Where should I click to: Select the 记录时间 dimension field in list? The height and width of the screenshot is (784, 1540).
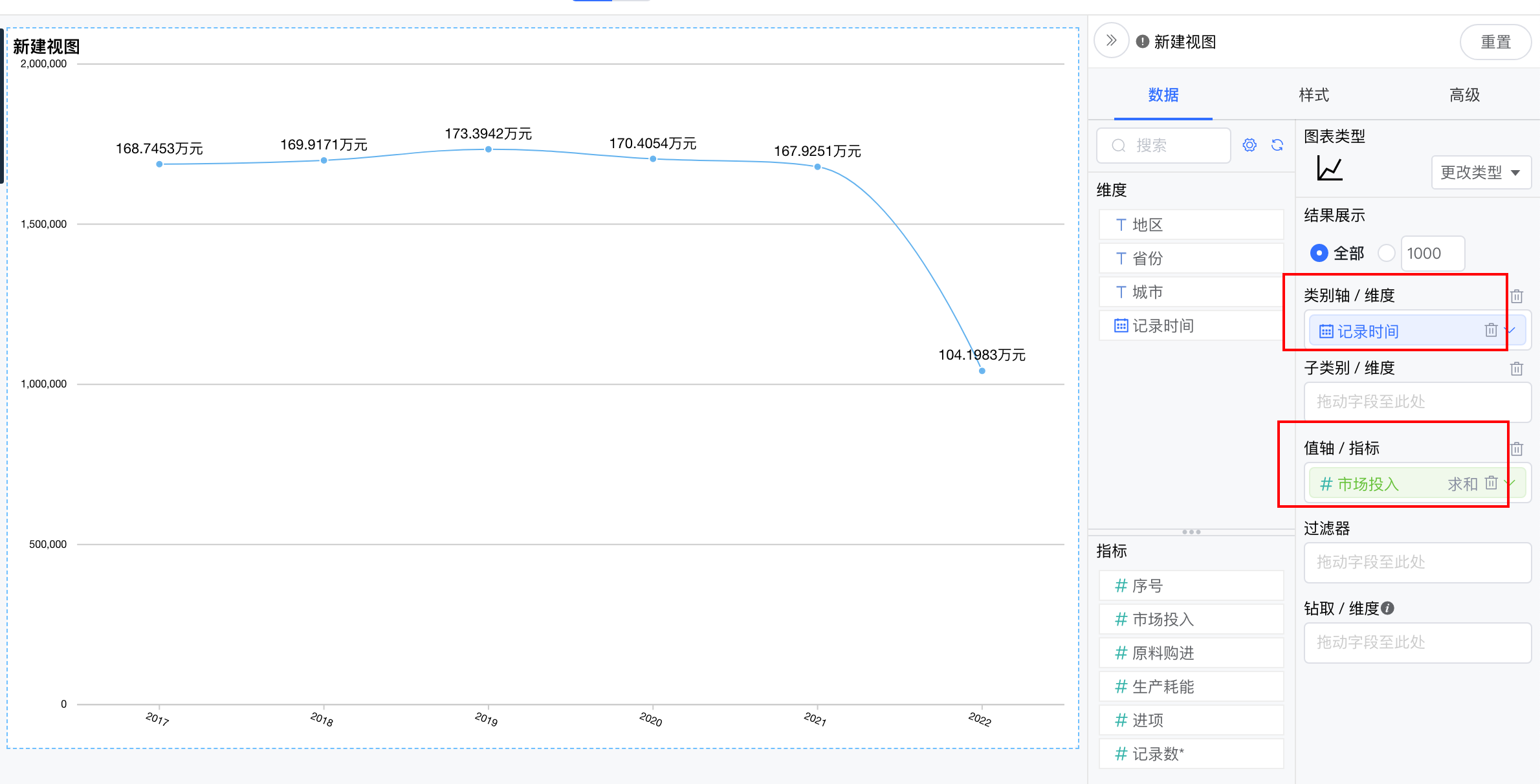pos(1191,325)
